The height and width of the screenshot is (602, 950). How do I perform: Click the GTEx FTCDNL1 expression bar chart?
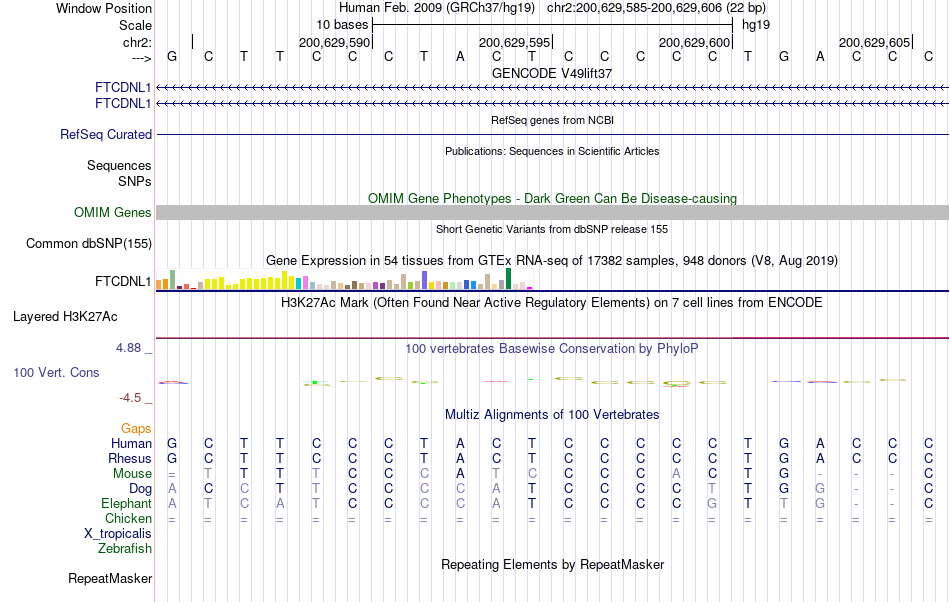tap(344, 279)
